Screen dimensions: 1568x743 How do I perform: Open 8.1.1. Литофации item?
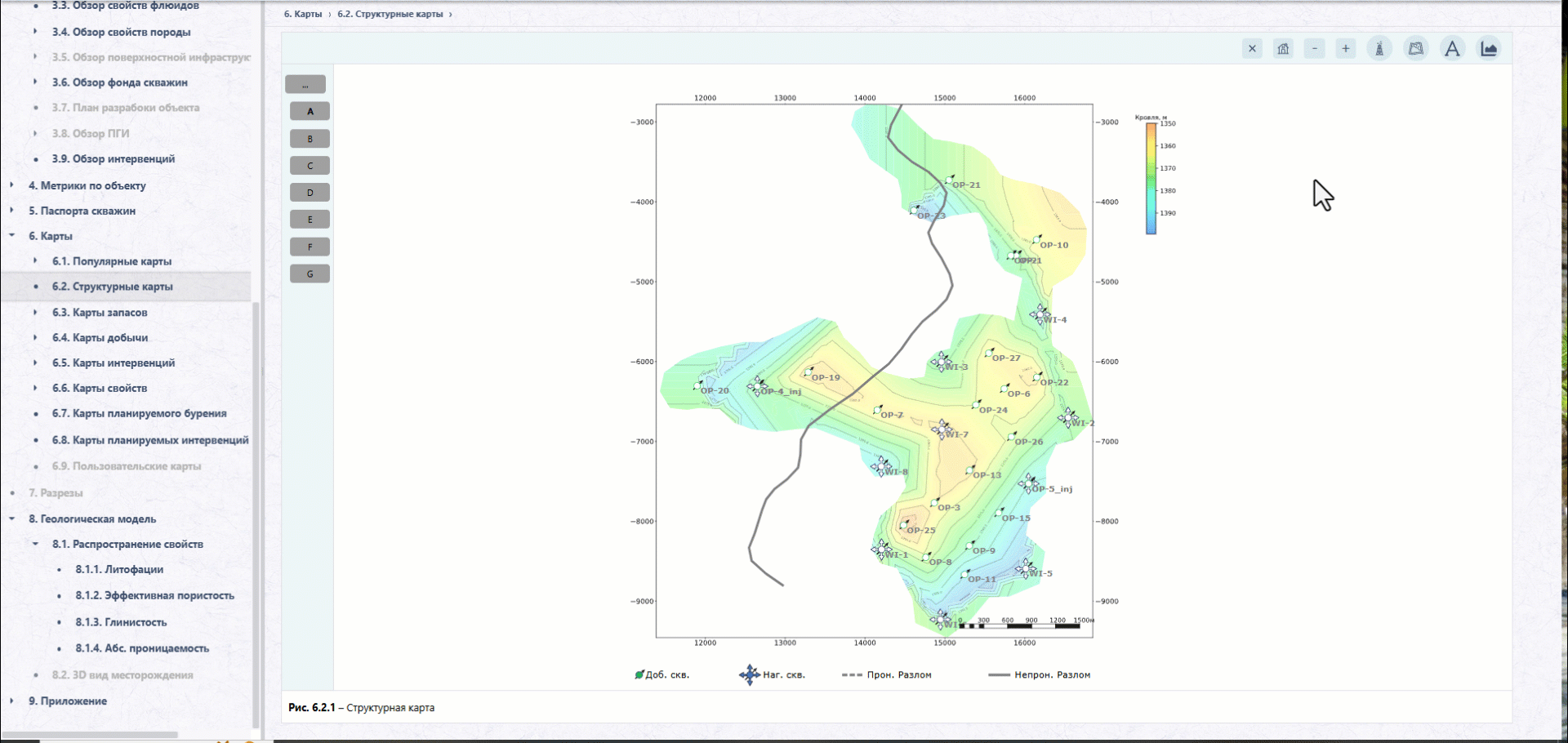119,569
